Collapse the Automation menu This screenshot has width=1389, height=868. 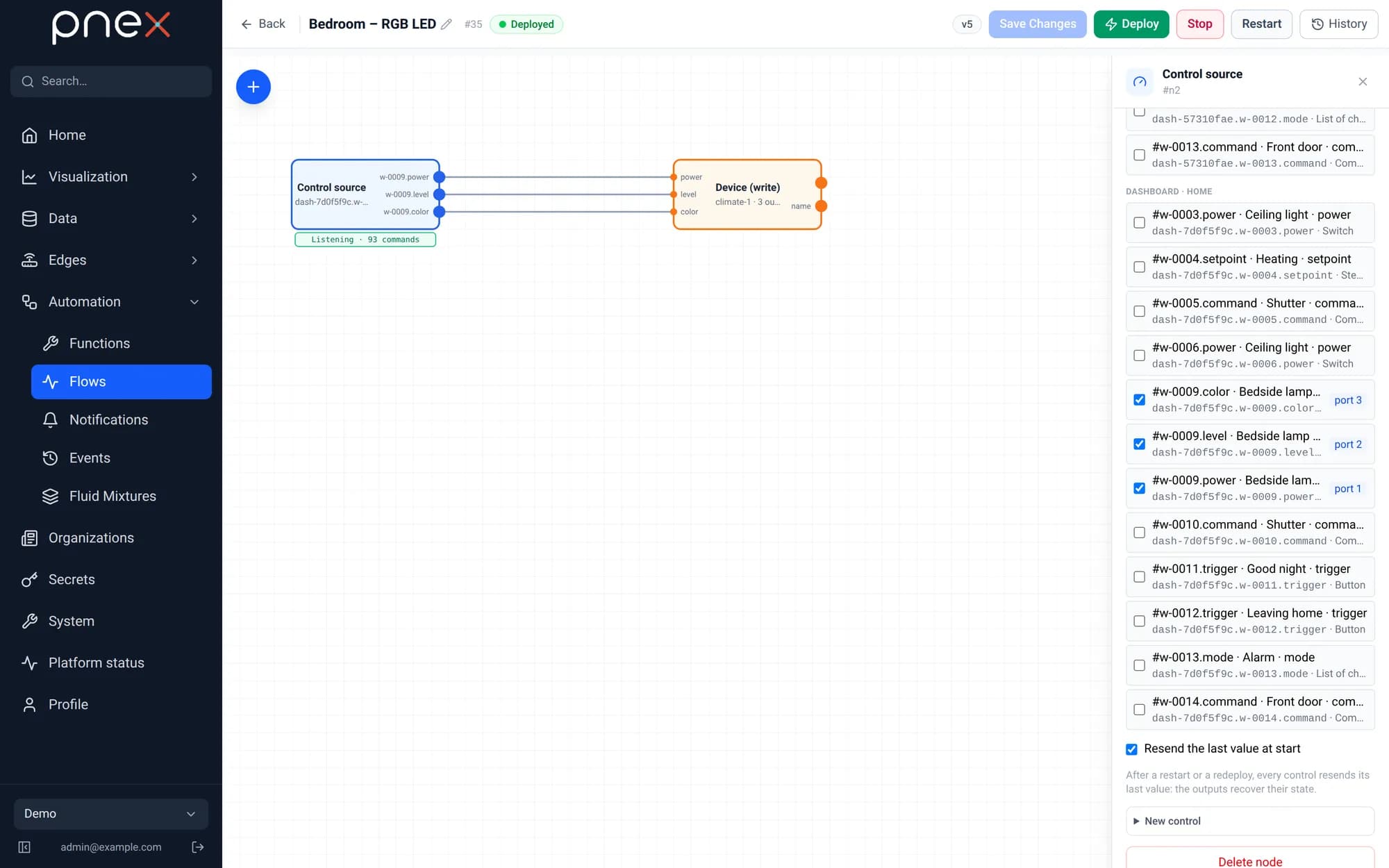pos(111,302)
